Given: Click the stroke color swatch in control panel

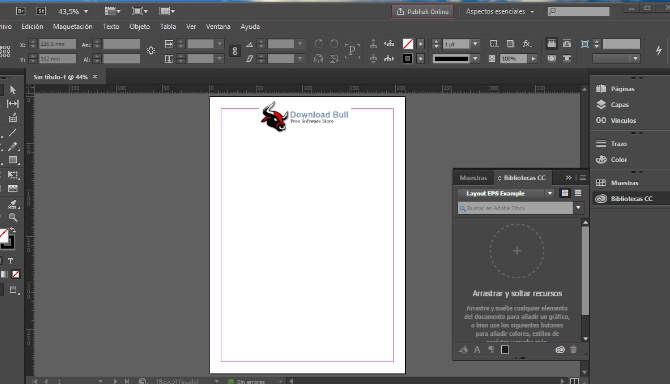Looking at the screenshot, I should point(407,59).
